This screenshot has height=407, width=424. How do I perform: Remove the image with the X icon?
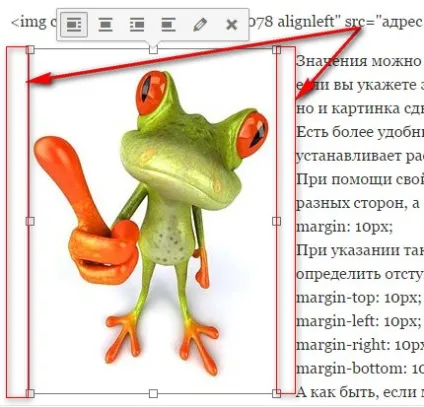(x=232, y=25)
